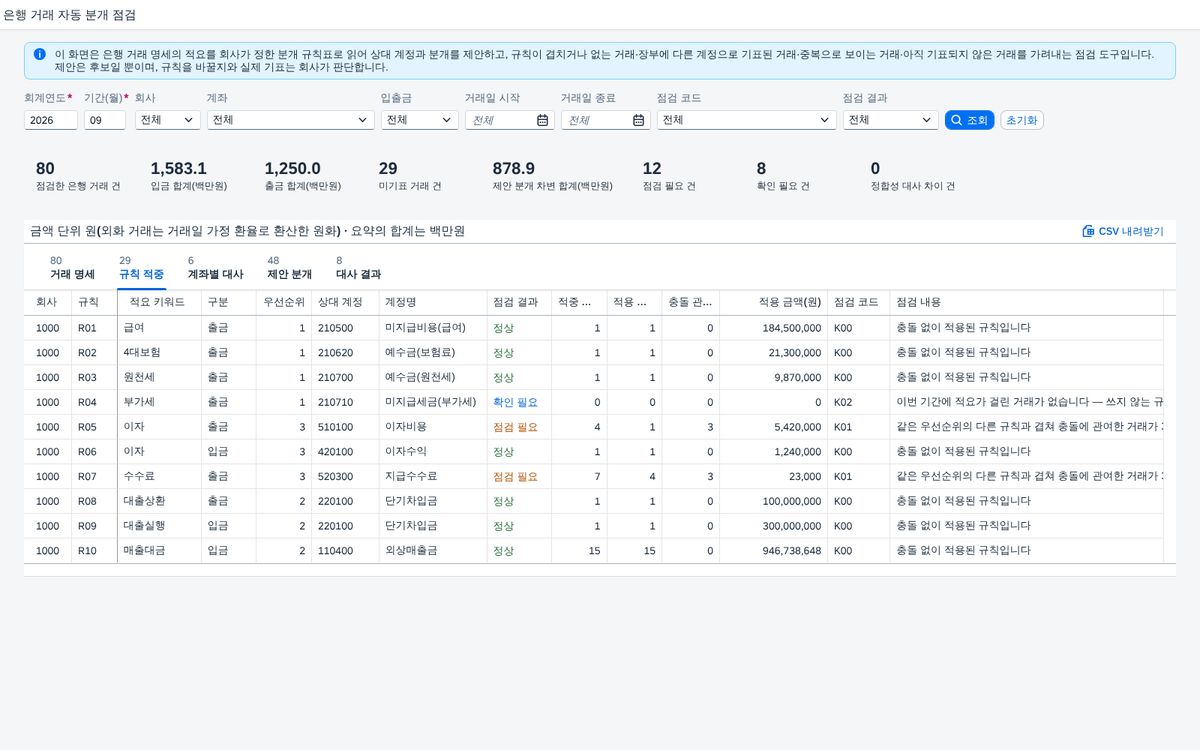The height and width of the screenshot is (750, 1200).
Task: Click keyword cell 대출상환
Action: [144, 501]
